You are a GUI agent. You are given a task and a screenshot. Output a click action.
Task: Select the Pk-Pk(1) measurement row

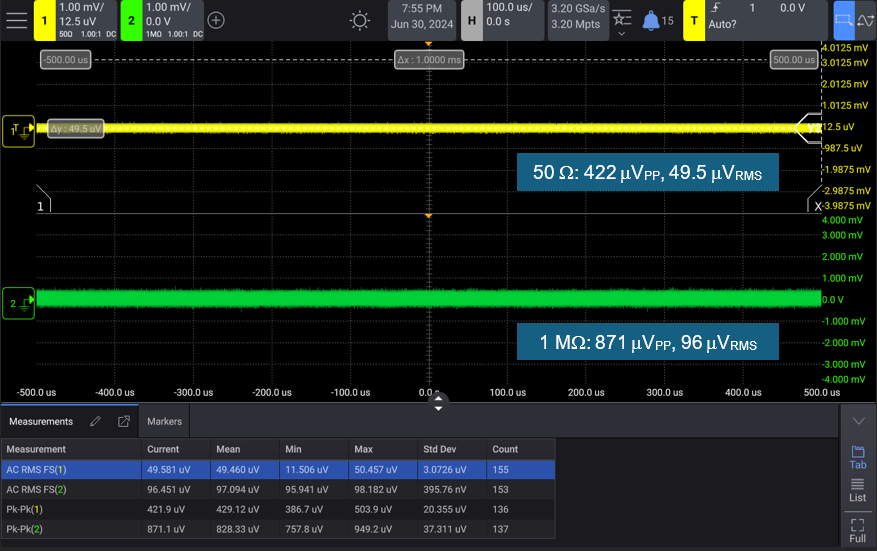278,509
